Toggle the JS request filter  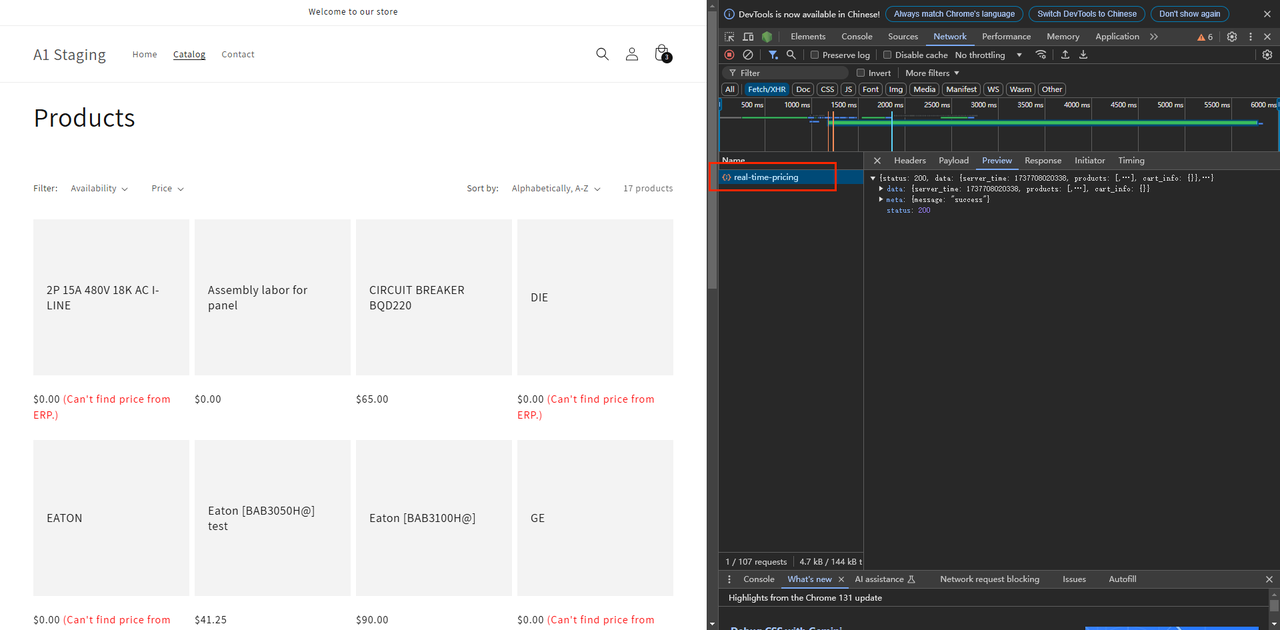coord(848,89)
